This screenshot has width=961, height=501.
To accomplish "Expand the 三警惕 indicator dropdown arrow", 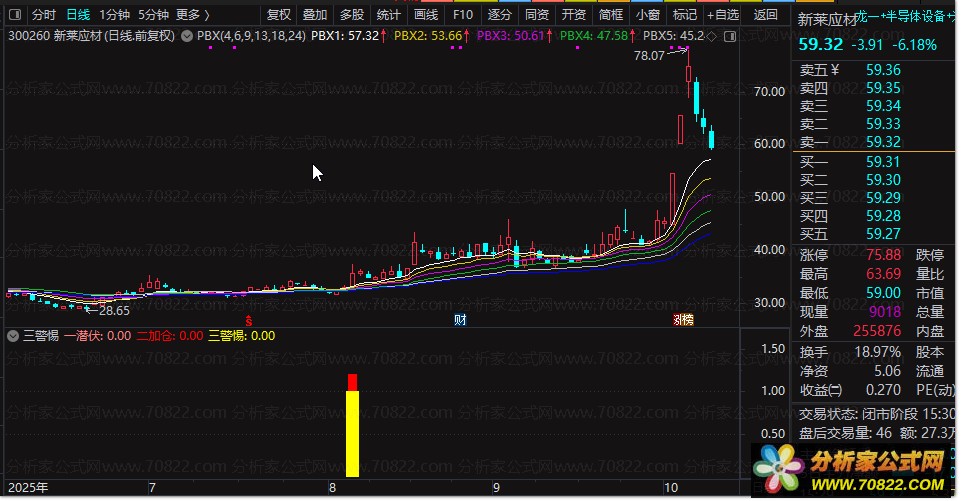I will [x=12, y=335].
